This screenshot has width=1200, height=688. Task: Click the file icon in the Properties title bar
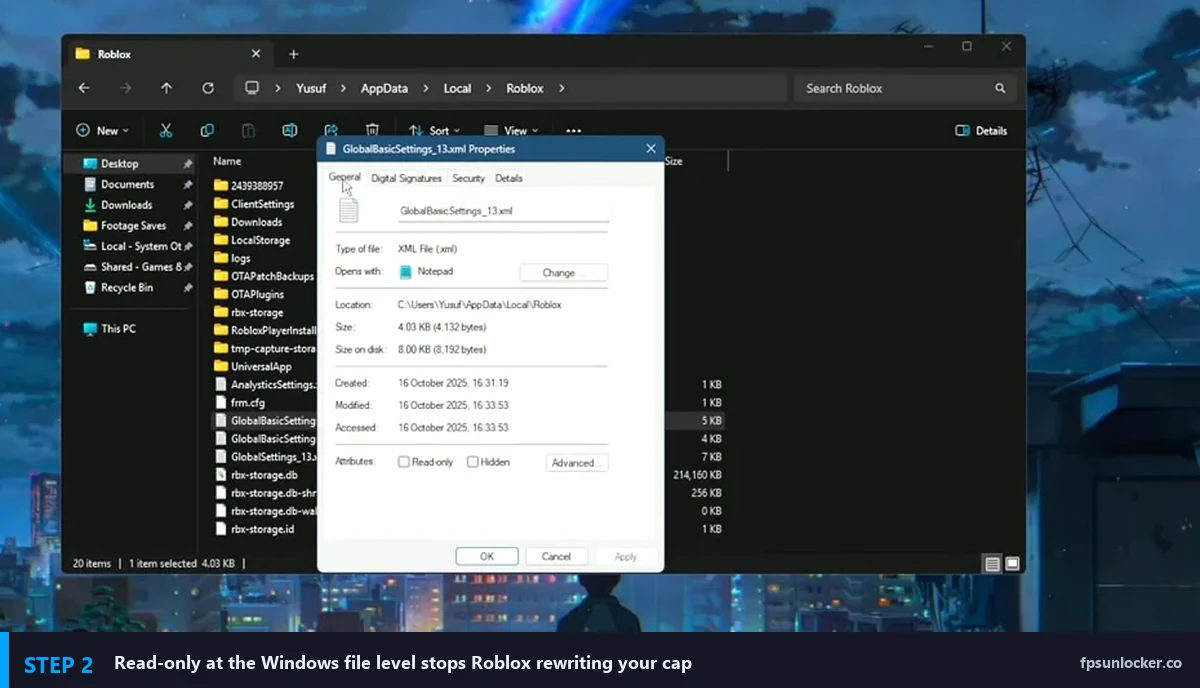point(331,149)
